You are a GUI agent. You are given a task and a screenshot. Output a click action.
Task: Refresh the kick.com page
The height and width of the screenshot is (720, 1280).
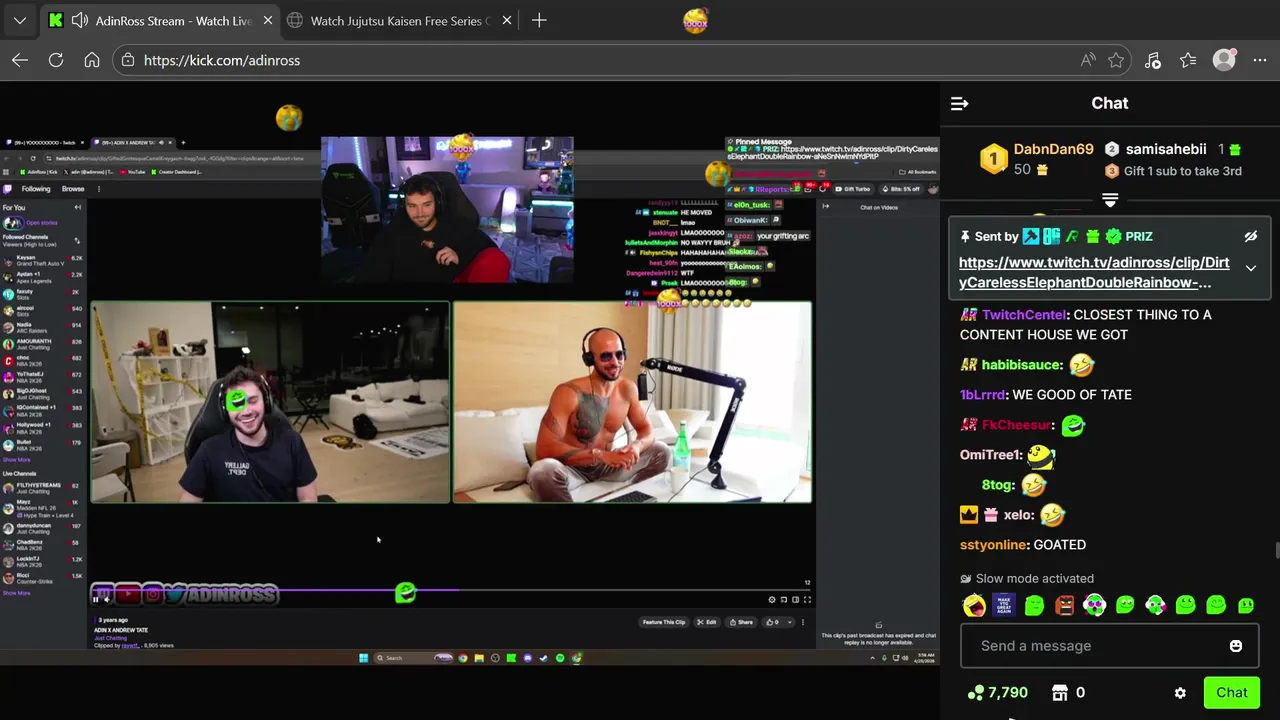56,60
